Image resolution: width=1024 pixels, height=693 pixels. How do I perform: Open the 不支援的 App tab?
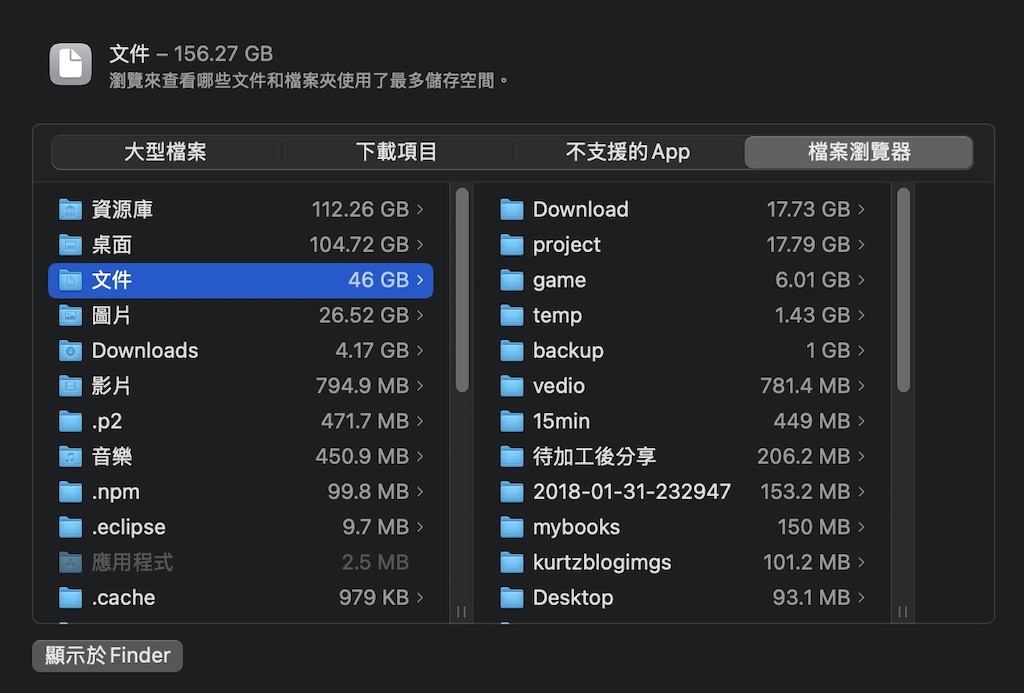click(628, 152)
